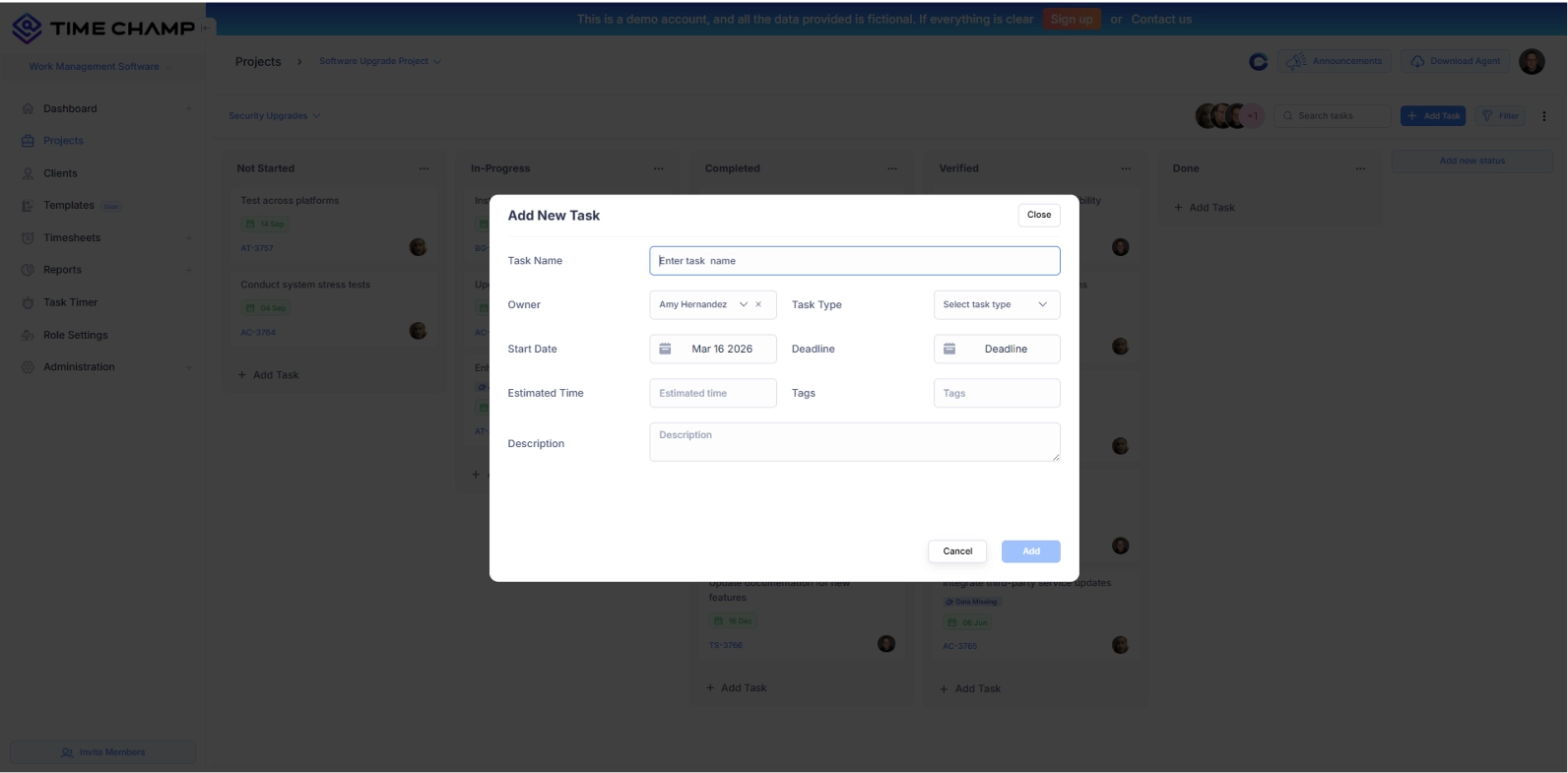1568x773 pixels.
Task: Open Work Management Software dropdown
Action: (100, 67)
